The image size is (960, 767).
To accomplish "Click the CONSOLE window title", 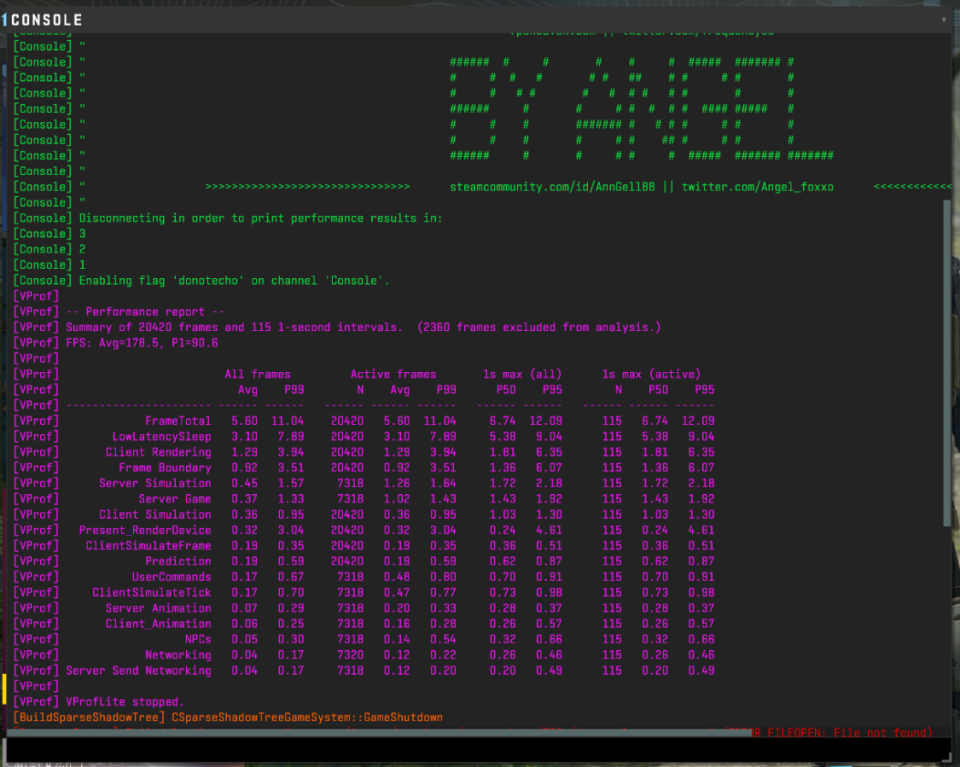I will (x=47, y=20).
